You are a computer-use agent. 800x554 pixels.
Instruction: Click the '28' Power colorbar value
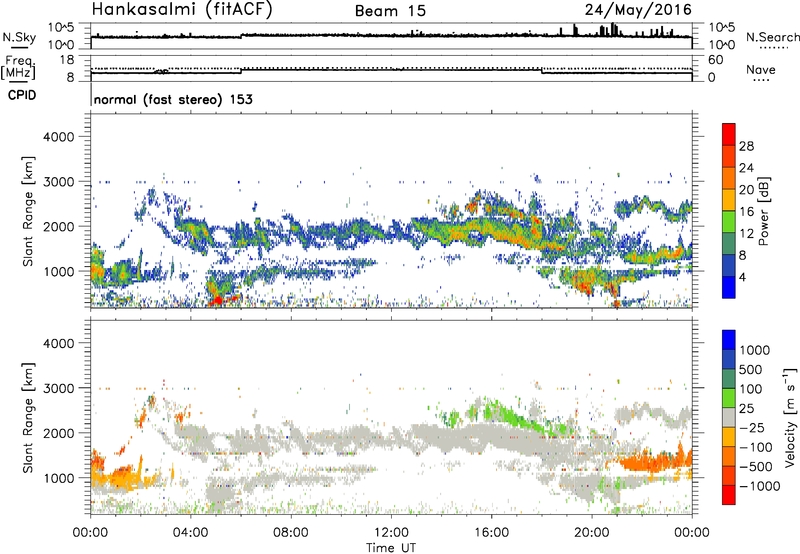coord(746,146)
